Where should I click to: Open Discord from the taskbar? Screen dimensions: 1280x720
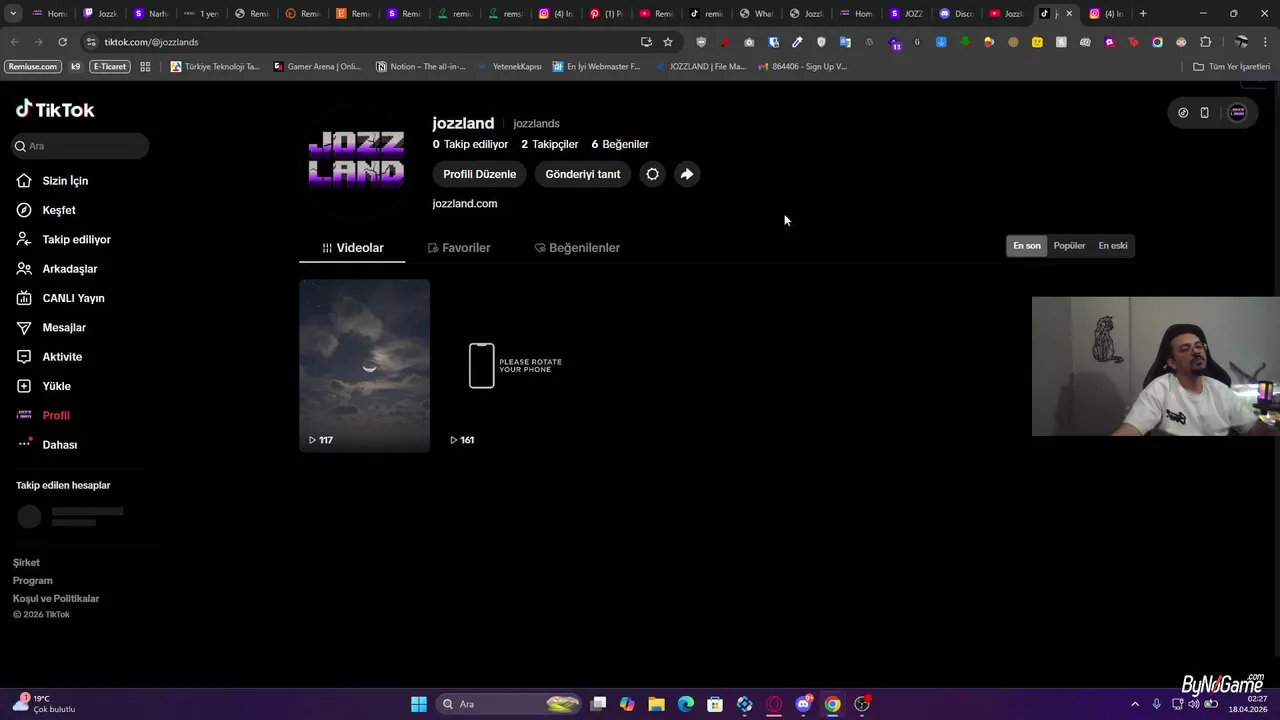coord(803,704)
